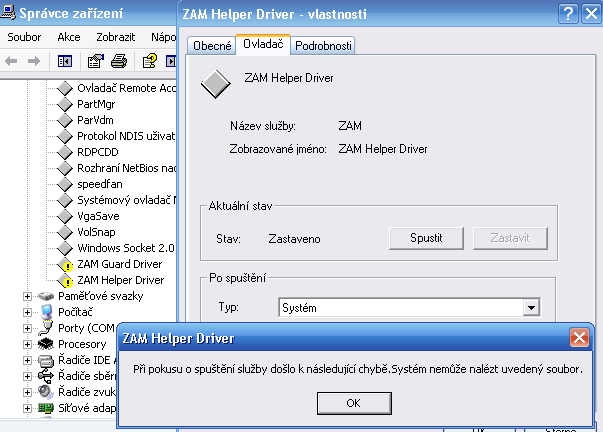Click the Řadiče IDE controller icon
Image resolution: width=603 pixels, height=432 pixels.
pos(46,360)
